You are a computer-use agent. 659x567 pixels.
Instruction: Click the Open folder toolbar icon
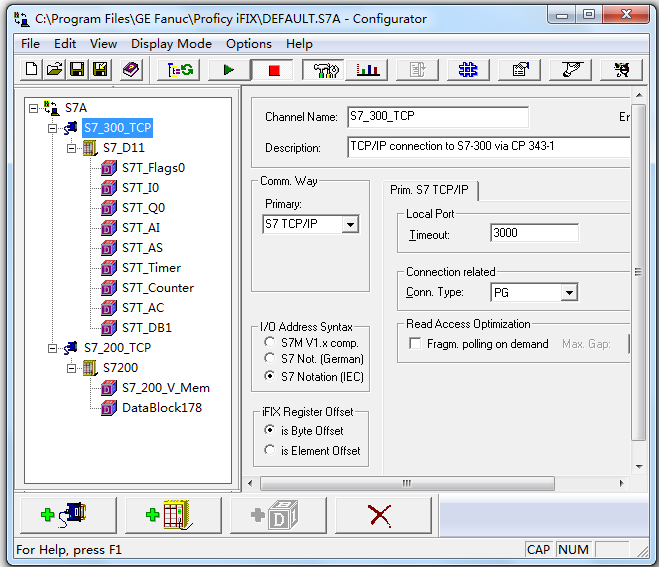coord(54,69)
